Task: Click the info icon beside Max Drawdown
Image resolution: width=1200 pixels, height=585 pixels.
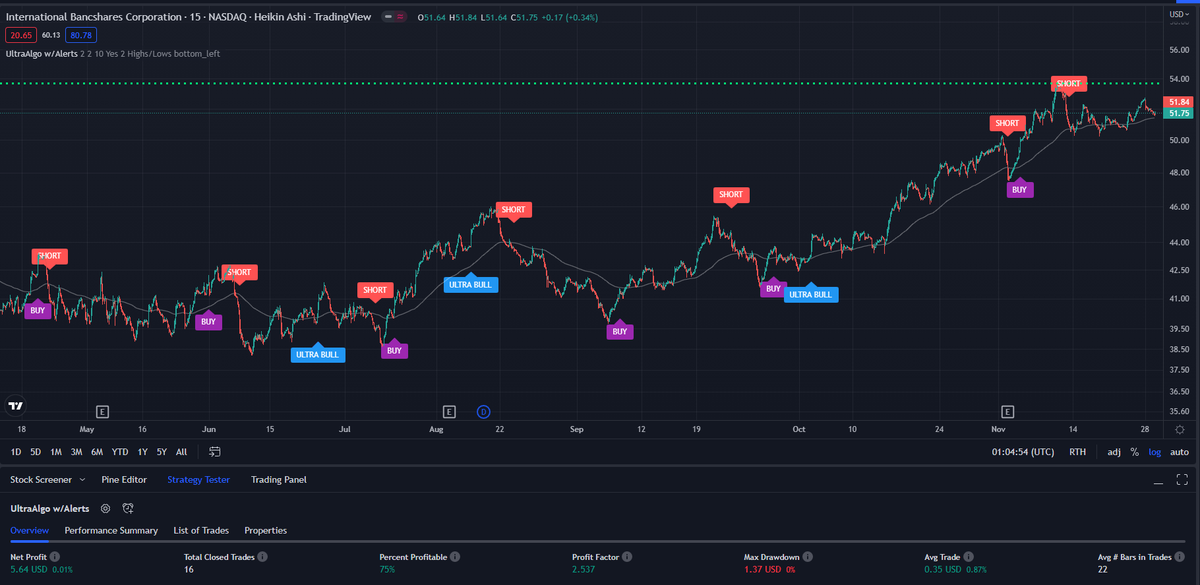Action: pyautogui.click(x=807, y=556)
